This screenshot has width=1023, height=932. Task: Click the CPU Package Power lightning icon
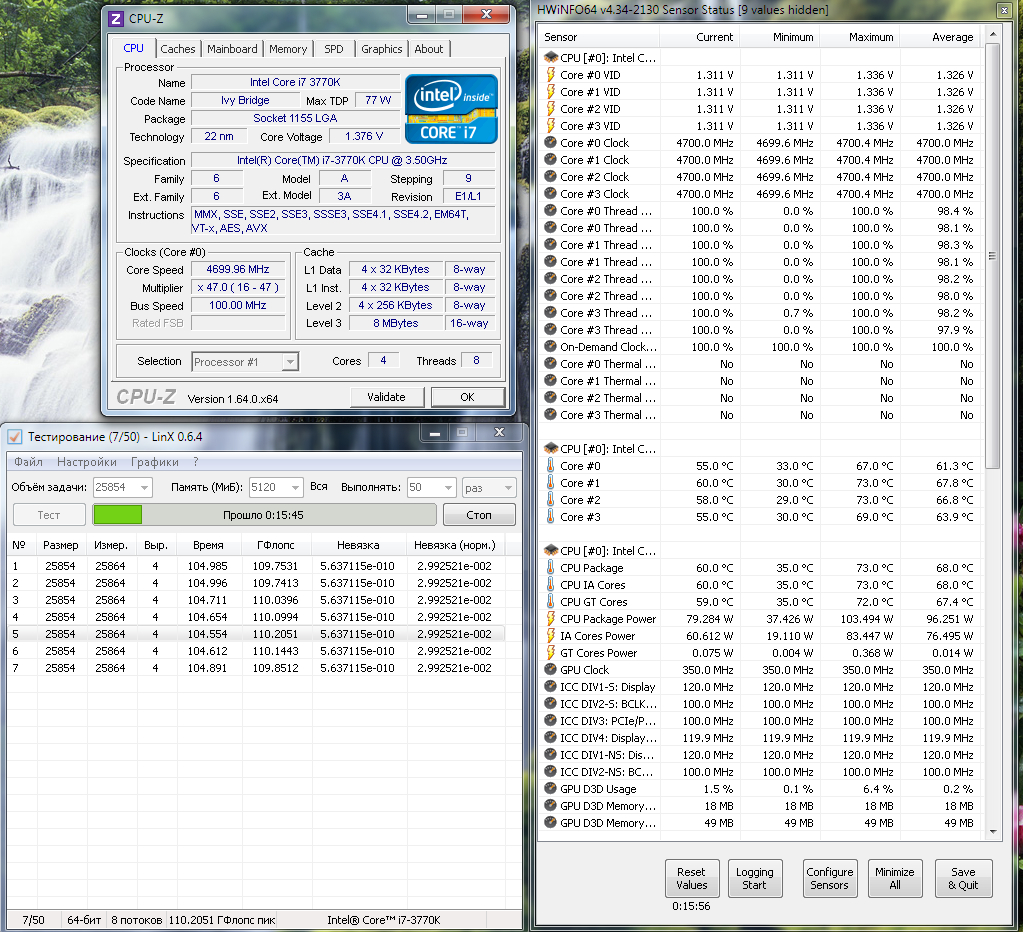click(551, 618)
